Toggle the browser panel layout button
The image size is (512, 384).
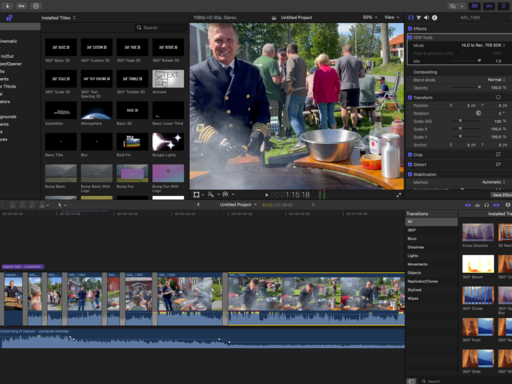[475, 6]
